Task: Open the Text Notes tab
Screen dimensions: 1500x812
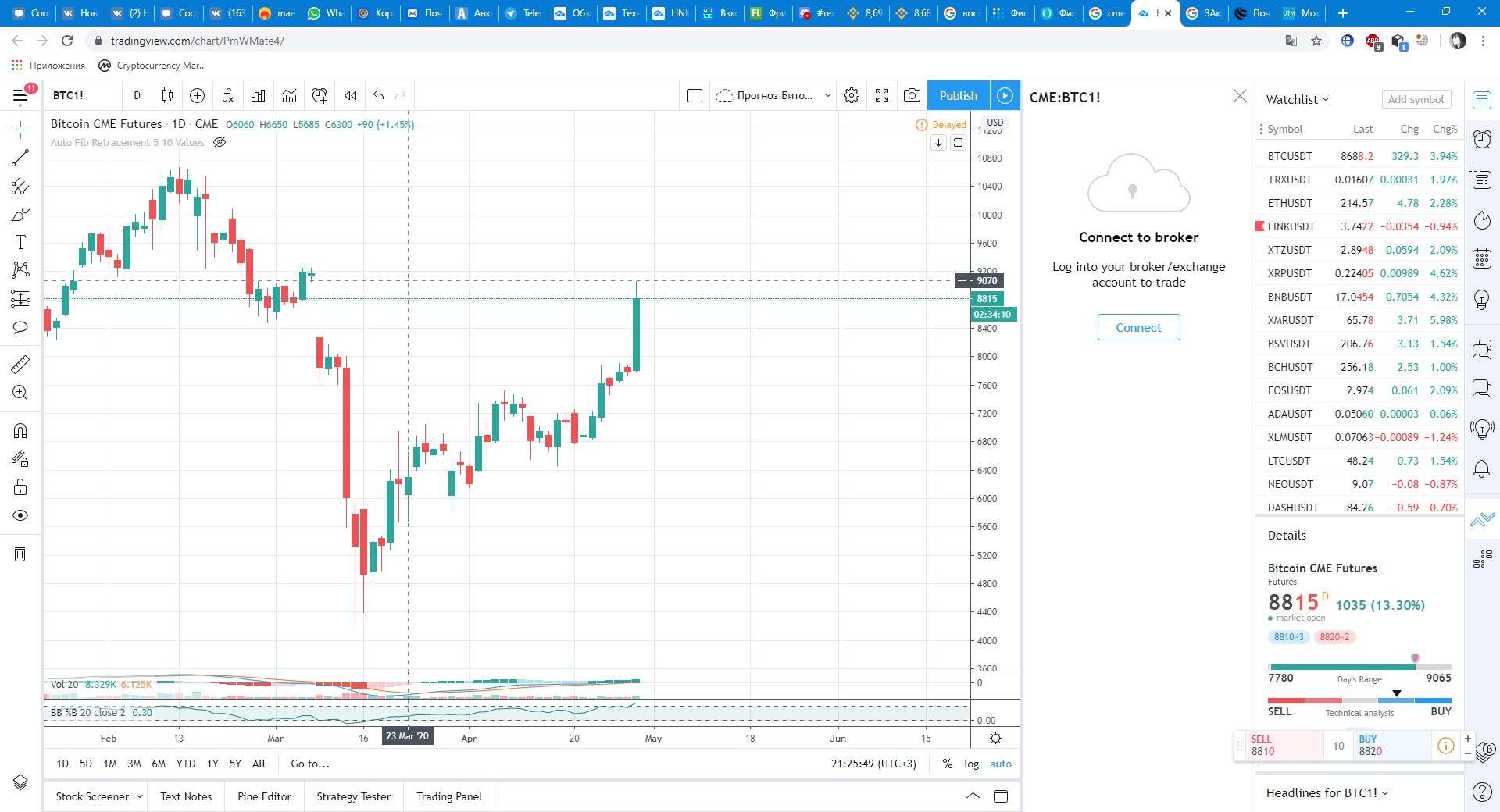Action: pos(186,796)
